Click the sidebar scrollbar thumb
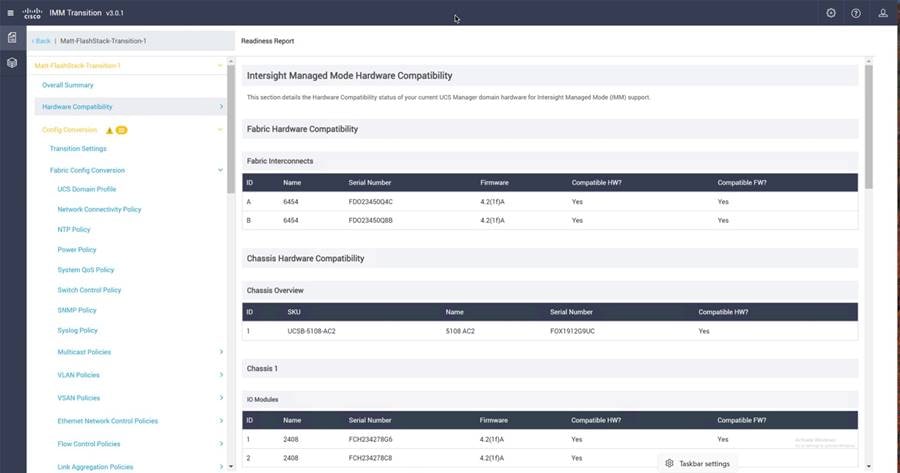The width and height of the screenshot is (900, 473). pyautogui.click(x=231, y=129)
